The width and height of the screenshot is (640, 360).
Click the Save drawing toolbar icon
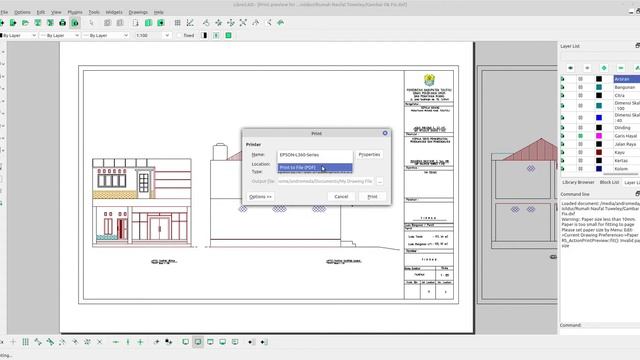pyautogui.click(x=38, y=23)
